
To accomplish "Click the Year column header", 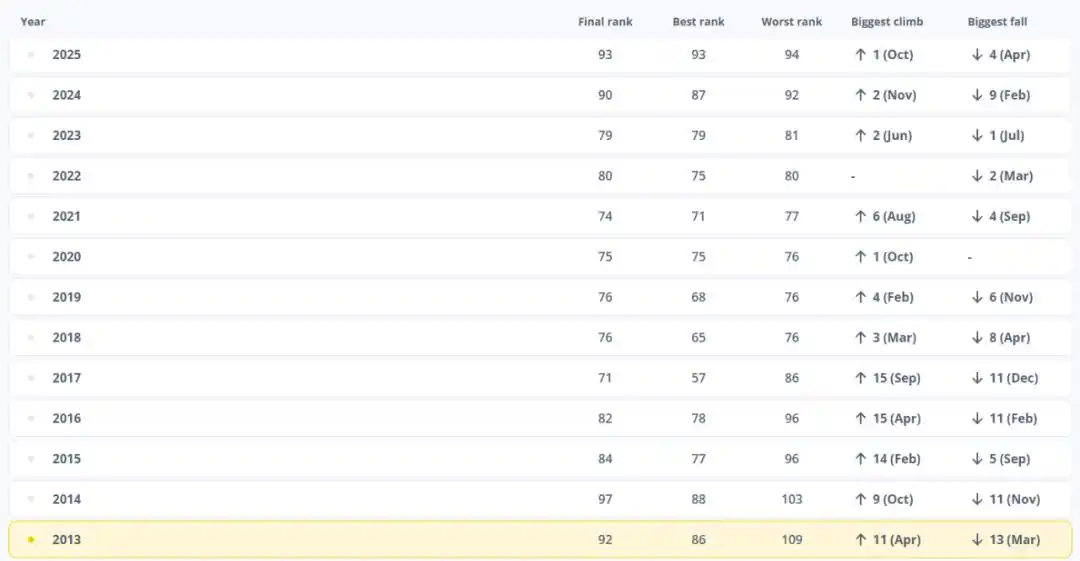I will click(x=33, y=22).
